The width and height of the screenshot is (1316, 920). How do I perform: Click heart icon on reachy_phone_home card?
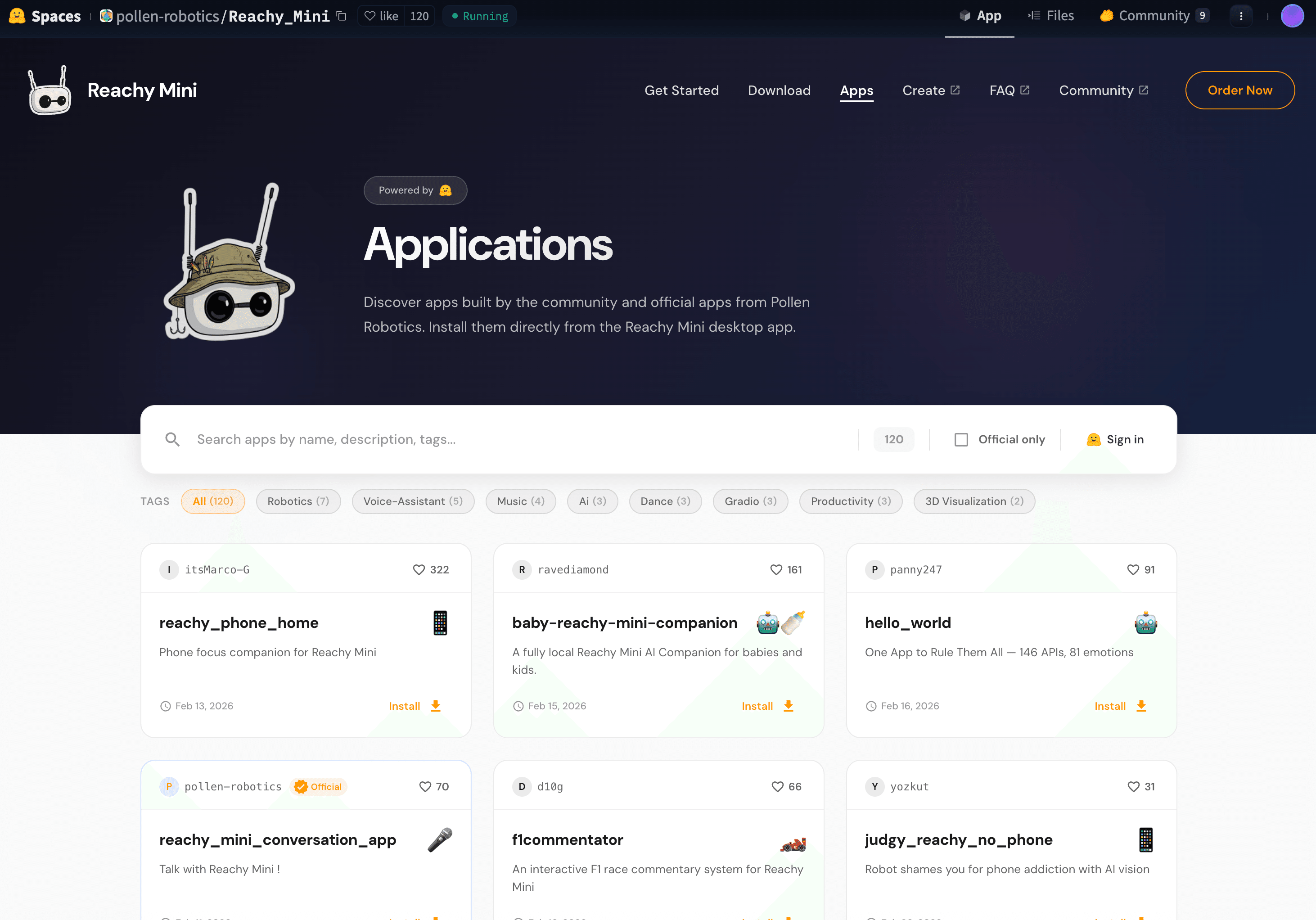point(419,570)
